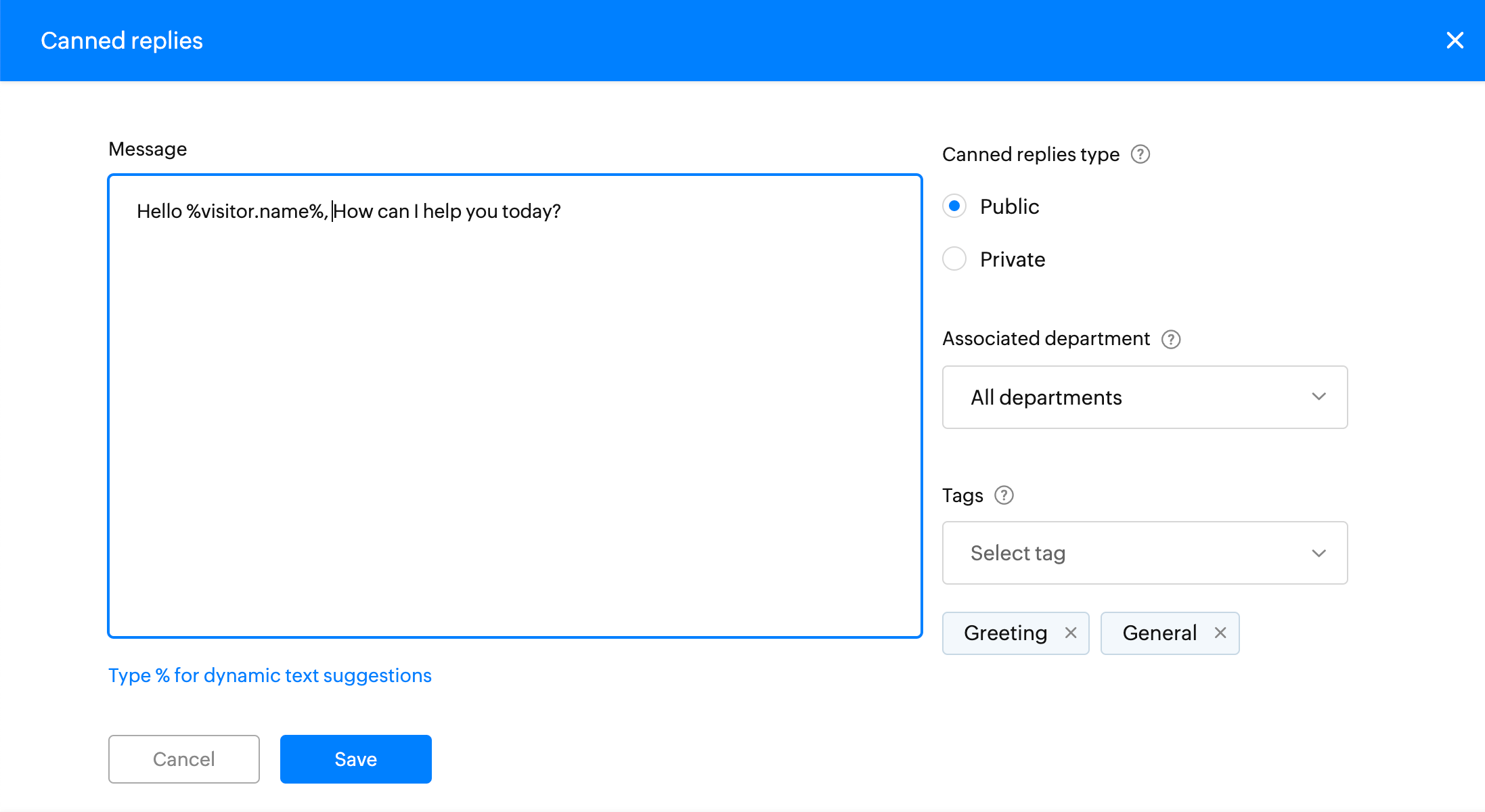Image resolution: width=1485 pixels, height=812 pixels.
Task: Click the All departments chevron arrow
Action: pos(1318,397)
